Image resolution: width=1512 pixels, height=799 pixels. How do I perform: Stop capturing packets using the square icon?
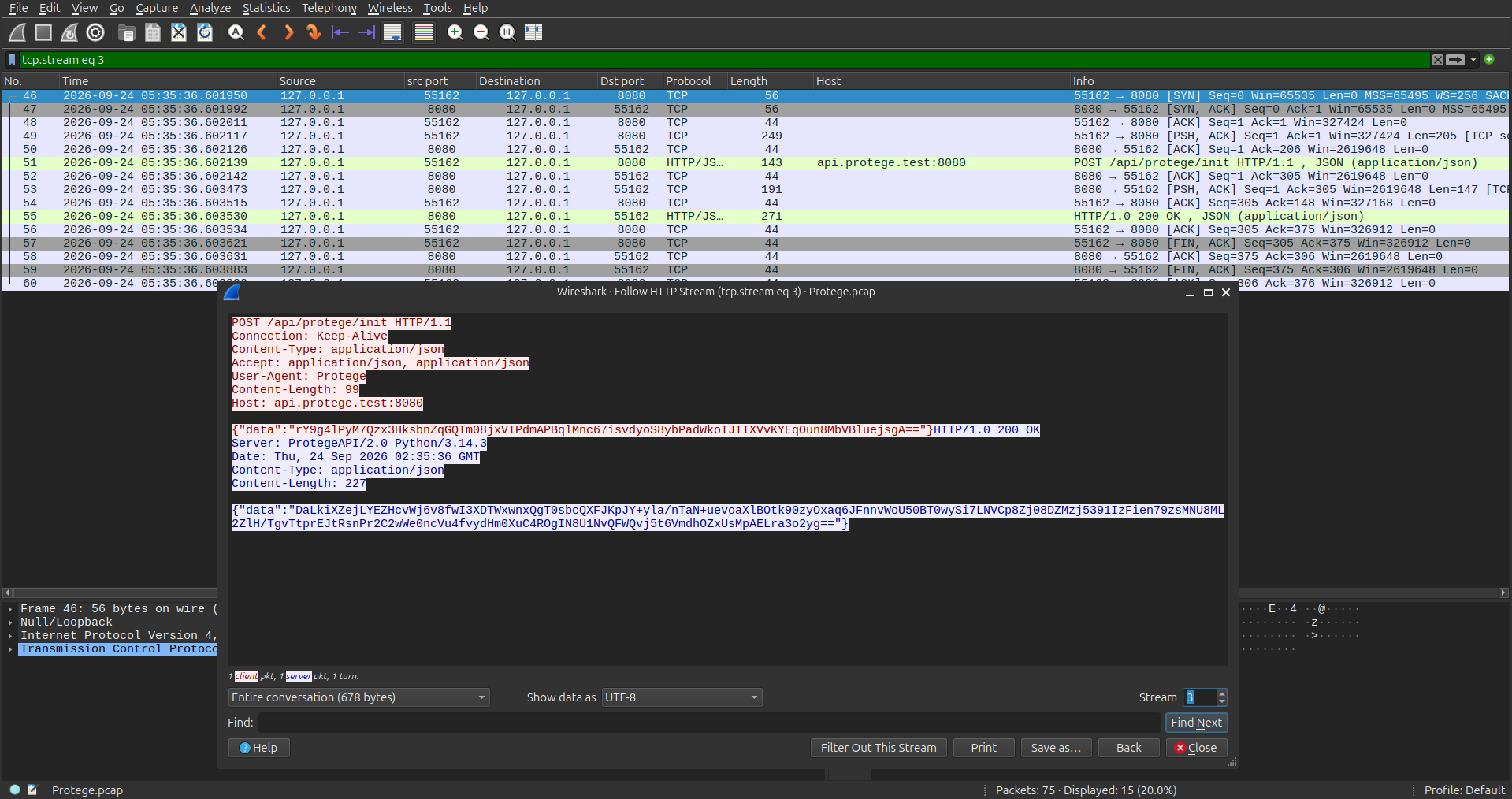click(43, 32)
